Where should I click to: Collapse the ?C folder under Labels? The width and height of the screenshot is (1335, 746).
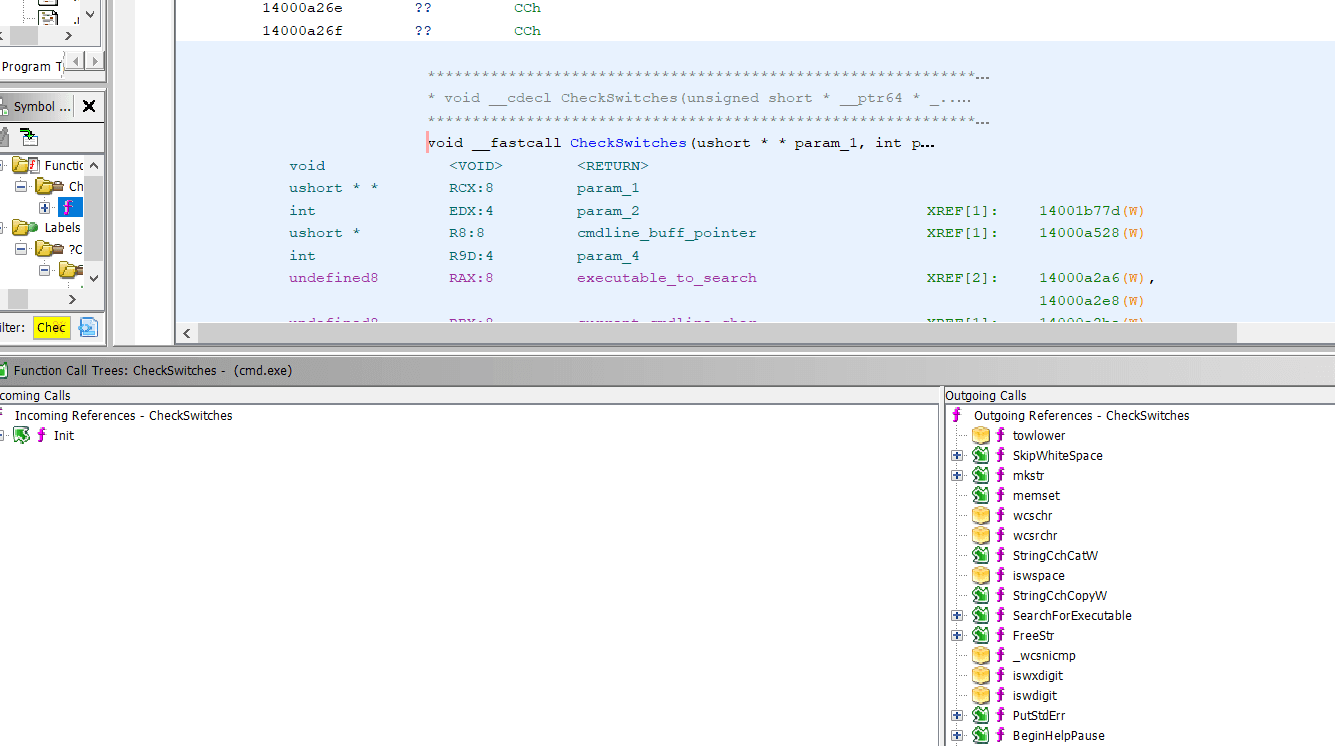coord(20,249)
